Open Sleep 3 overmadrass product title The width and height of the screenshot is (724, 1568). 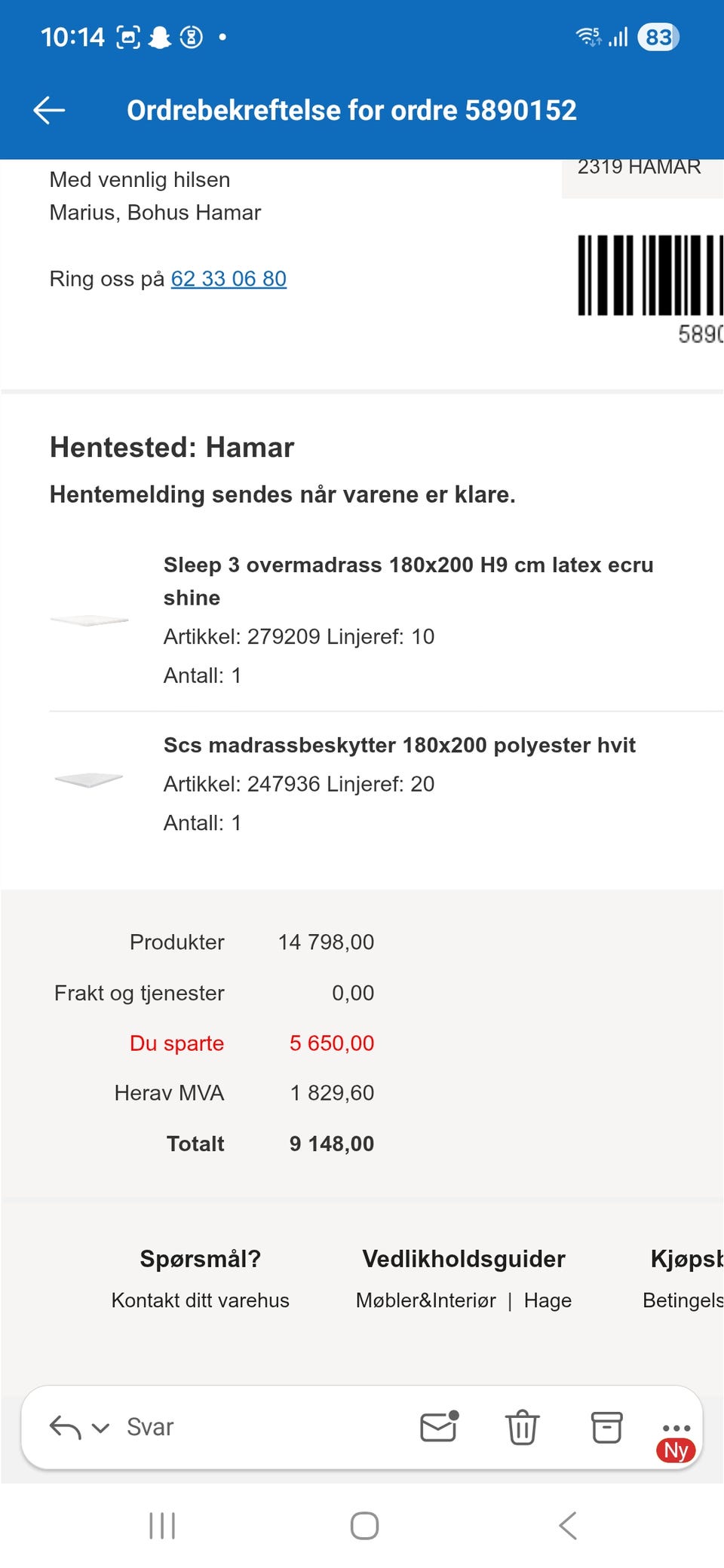pos(409,581)
